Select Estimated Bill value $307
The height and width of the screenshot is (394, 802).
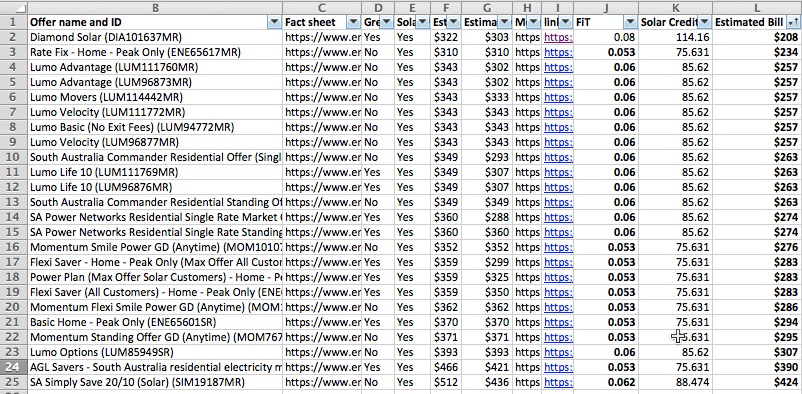tap(756, 353)
